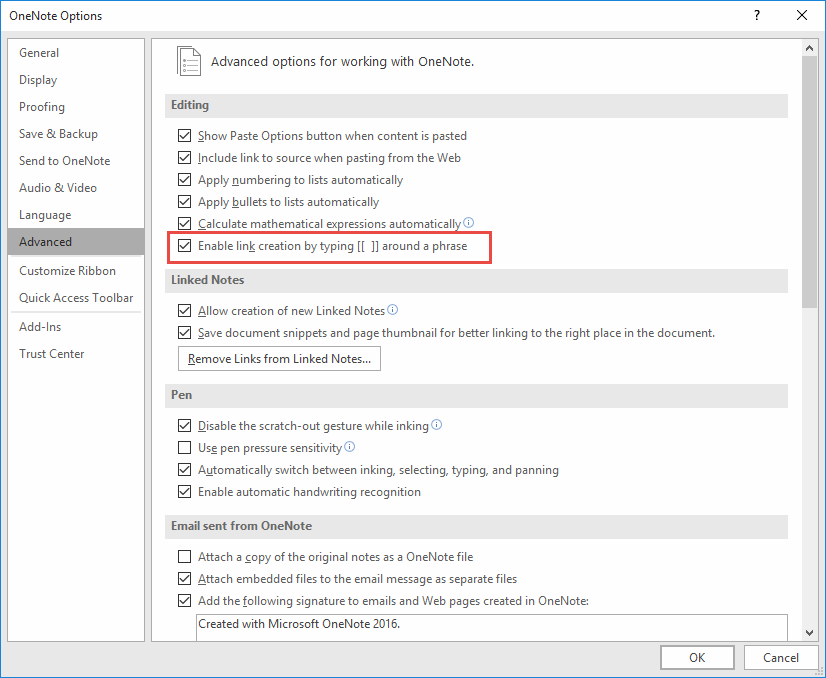826x678 pixels.
Task: Open the General options category
Action: [76, 53]
